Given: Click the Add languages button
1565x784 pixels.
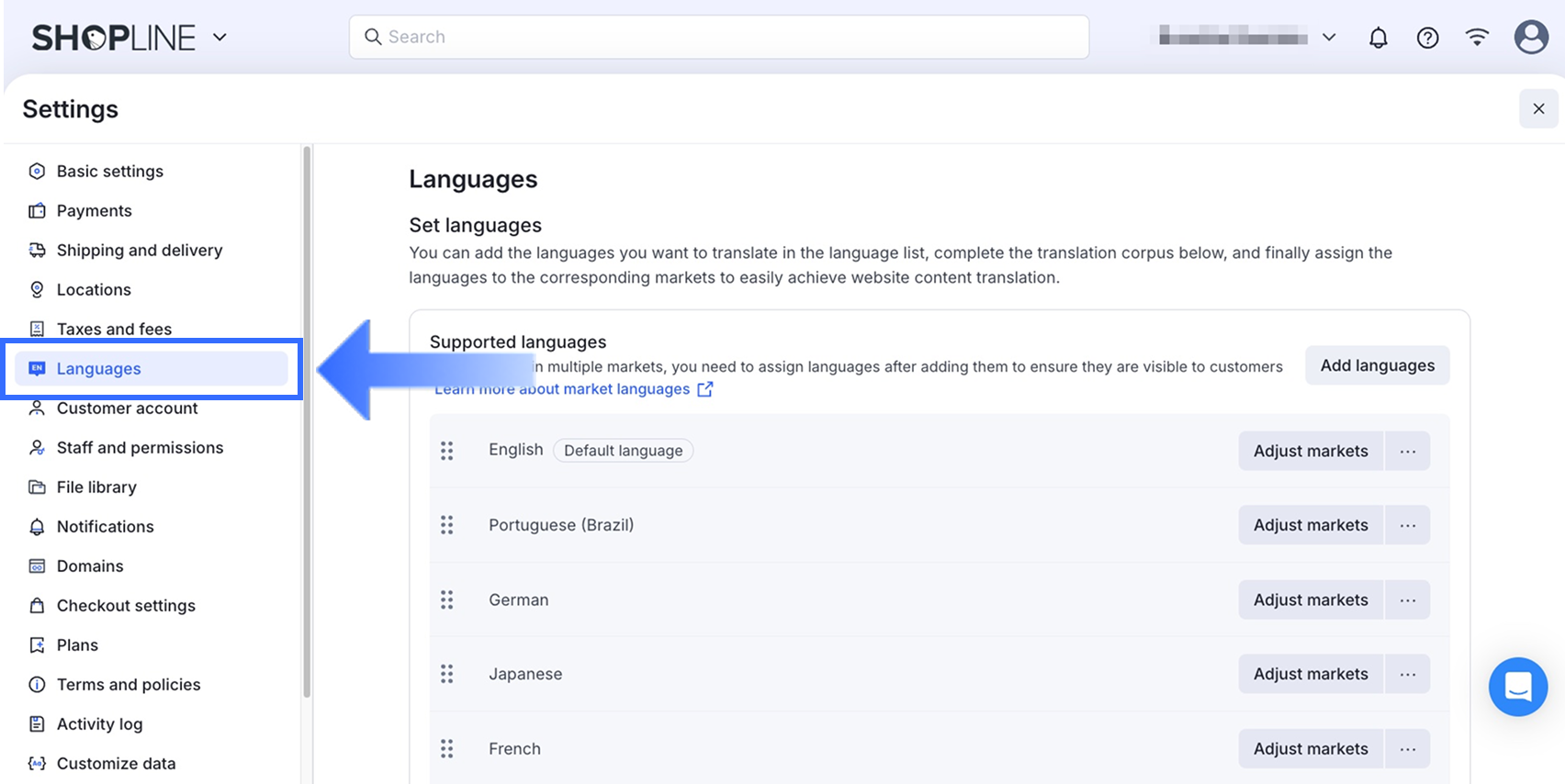Looking at the screenshot, I should tap(1377, 365).
